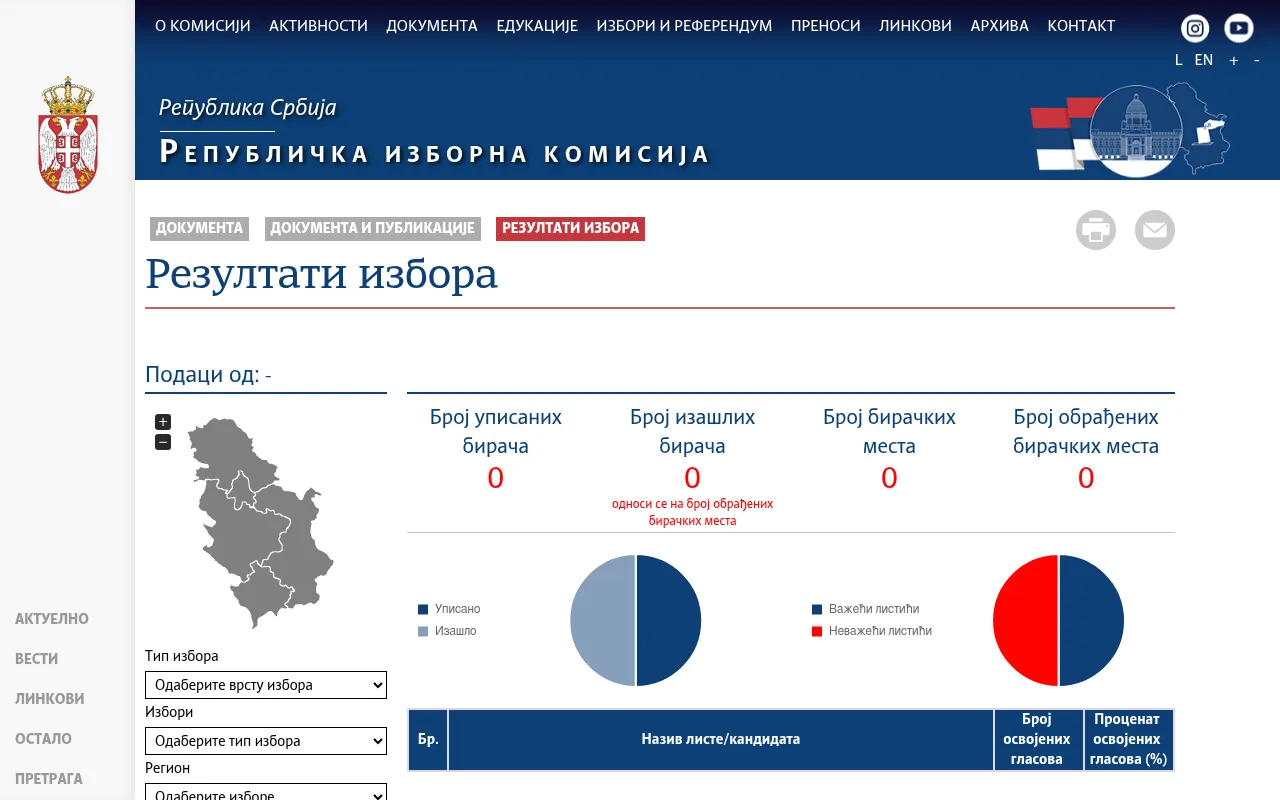Screen dimensions: 1280x800
Task: Open the ПРЕНОСИ menu
Action: 826,26
